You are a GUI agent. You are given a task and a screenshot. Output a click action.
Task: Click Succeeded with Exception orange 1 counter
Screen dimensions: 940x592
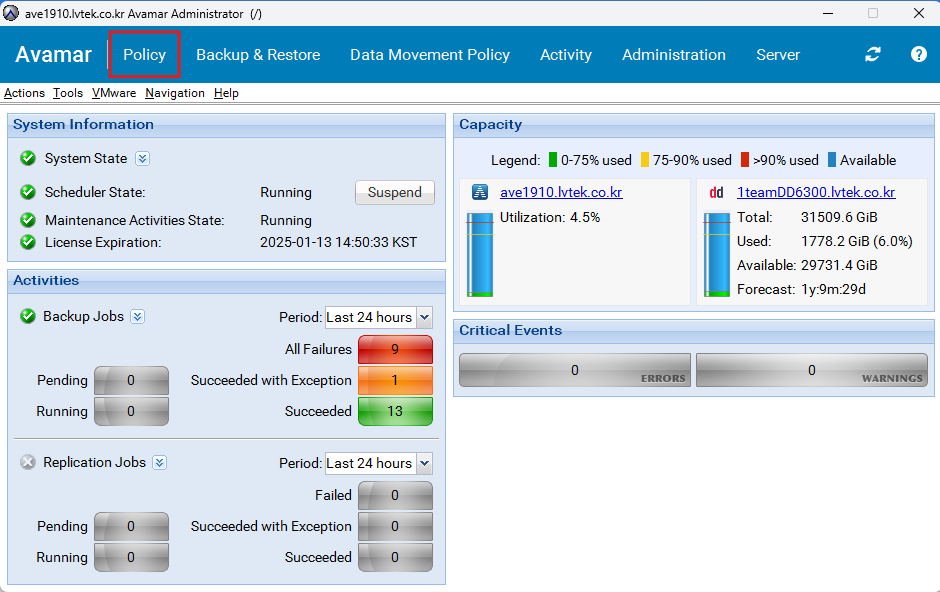pos(395,380)
